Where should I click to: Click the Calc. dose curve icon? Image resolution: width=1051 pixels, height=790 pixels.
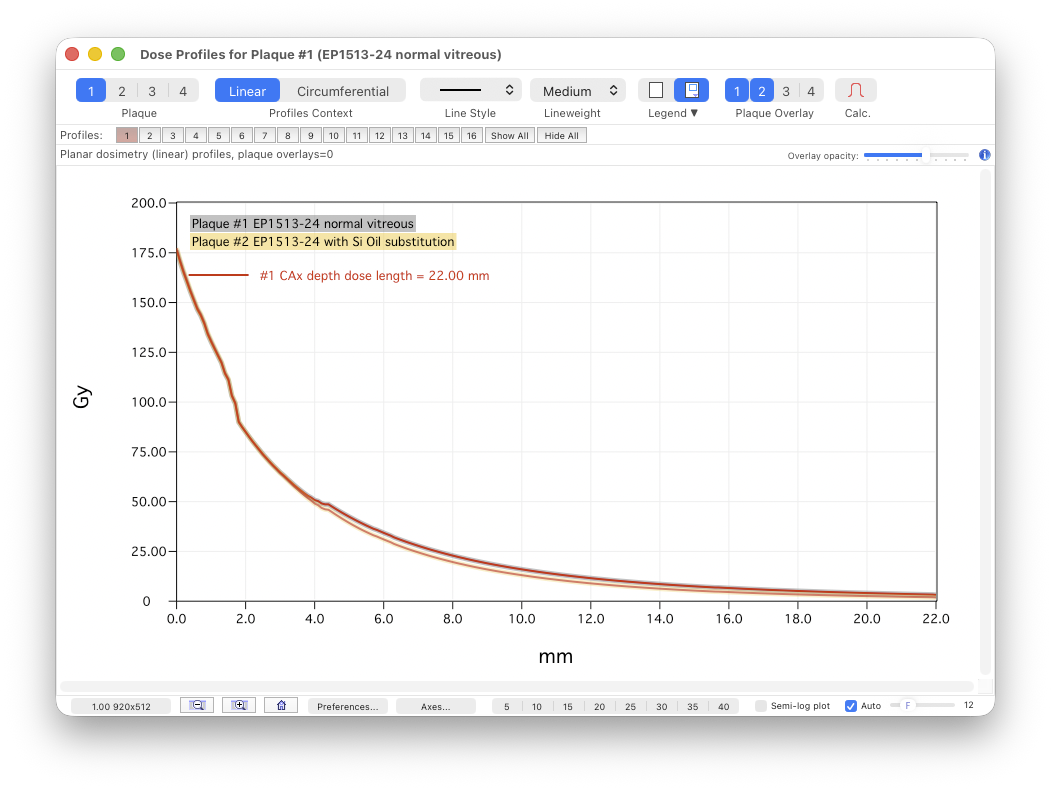click(855, 91)
